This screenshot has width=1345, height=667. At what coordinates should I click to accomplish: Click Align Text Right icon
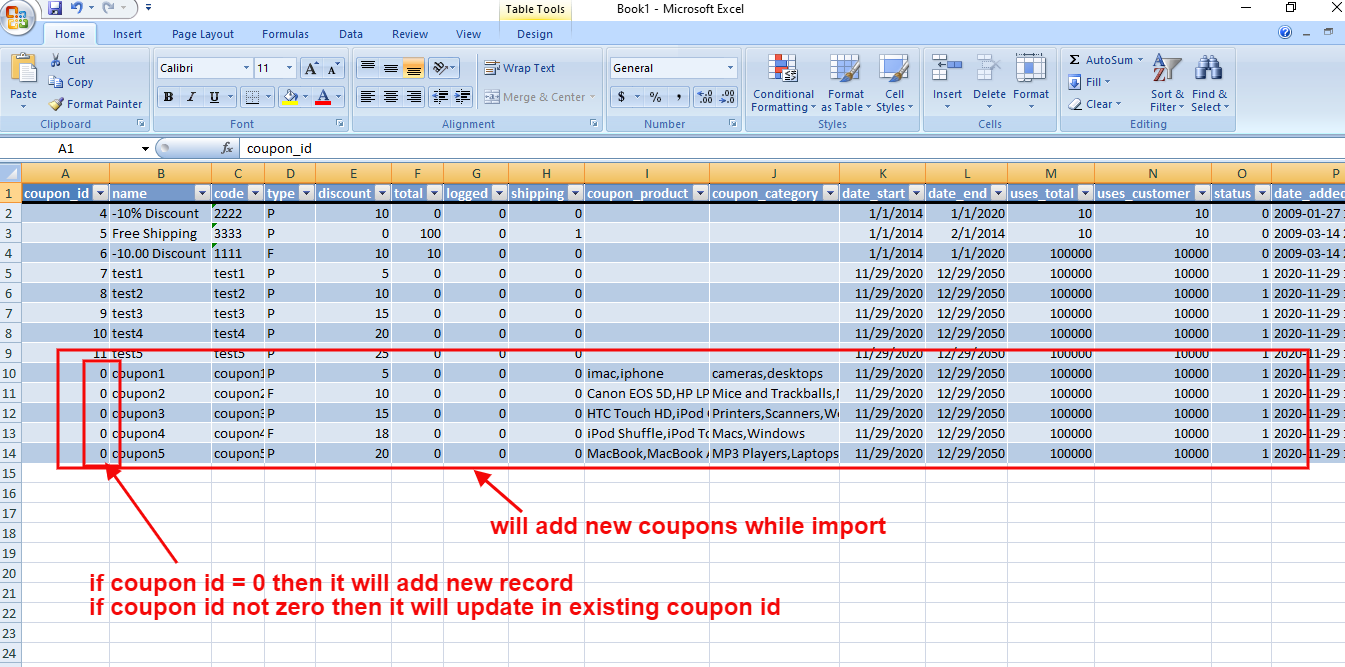tap(413, 97)
